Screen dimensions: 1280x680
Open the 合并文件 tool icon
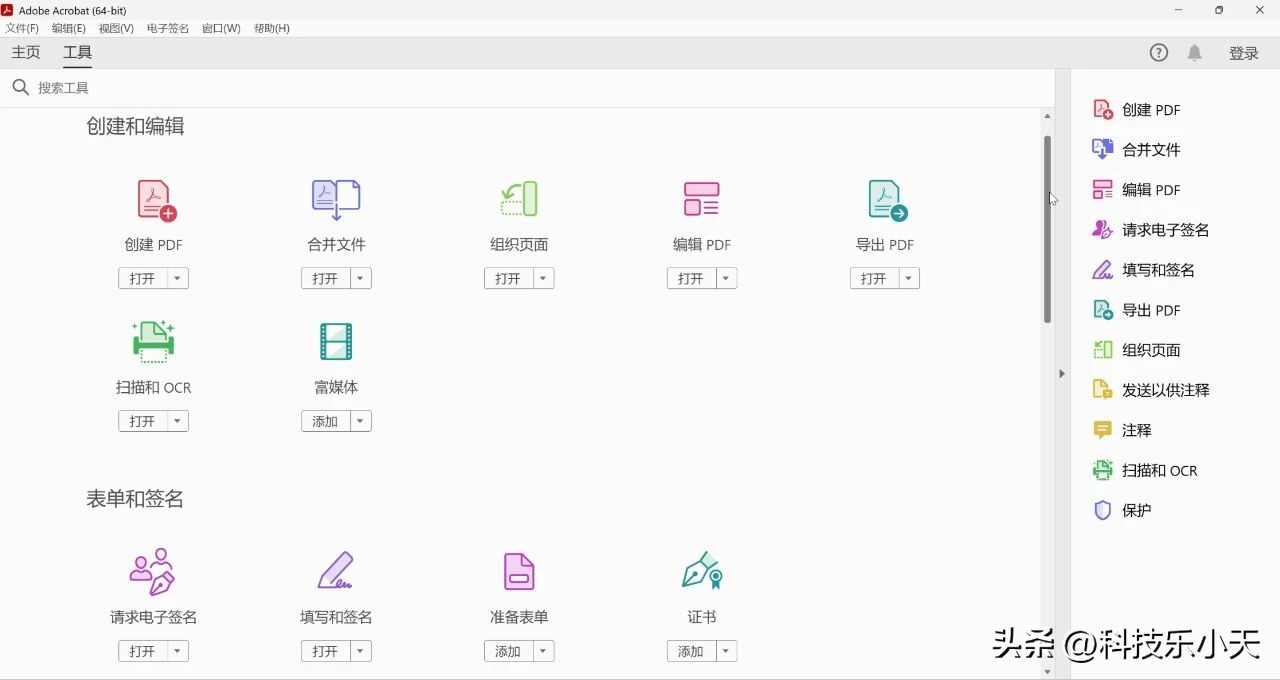[x=336, y=199]
